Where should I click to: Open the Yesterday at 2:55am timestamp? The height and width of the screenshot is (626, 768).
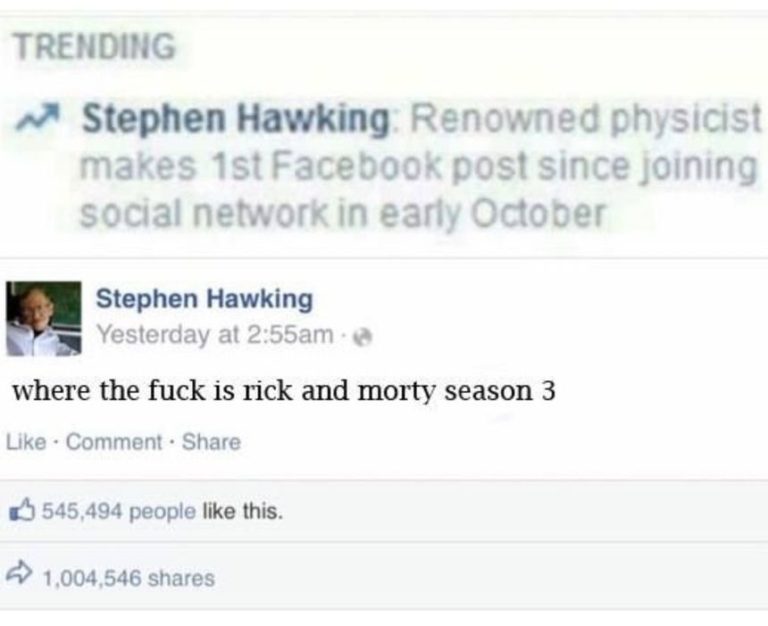[x=215, y=335]
